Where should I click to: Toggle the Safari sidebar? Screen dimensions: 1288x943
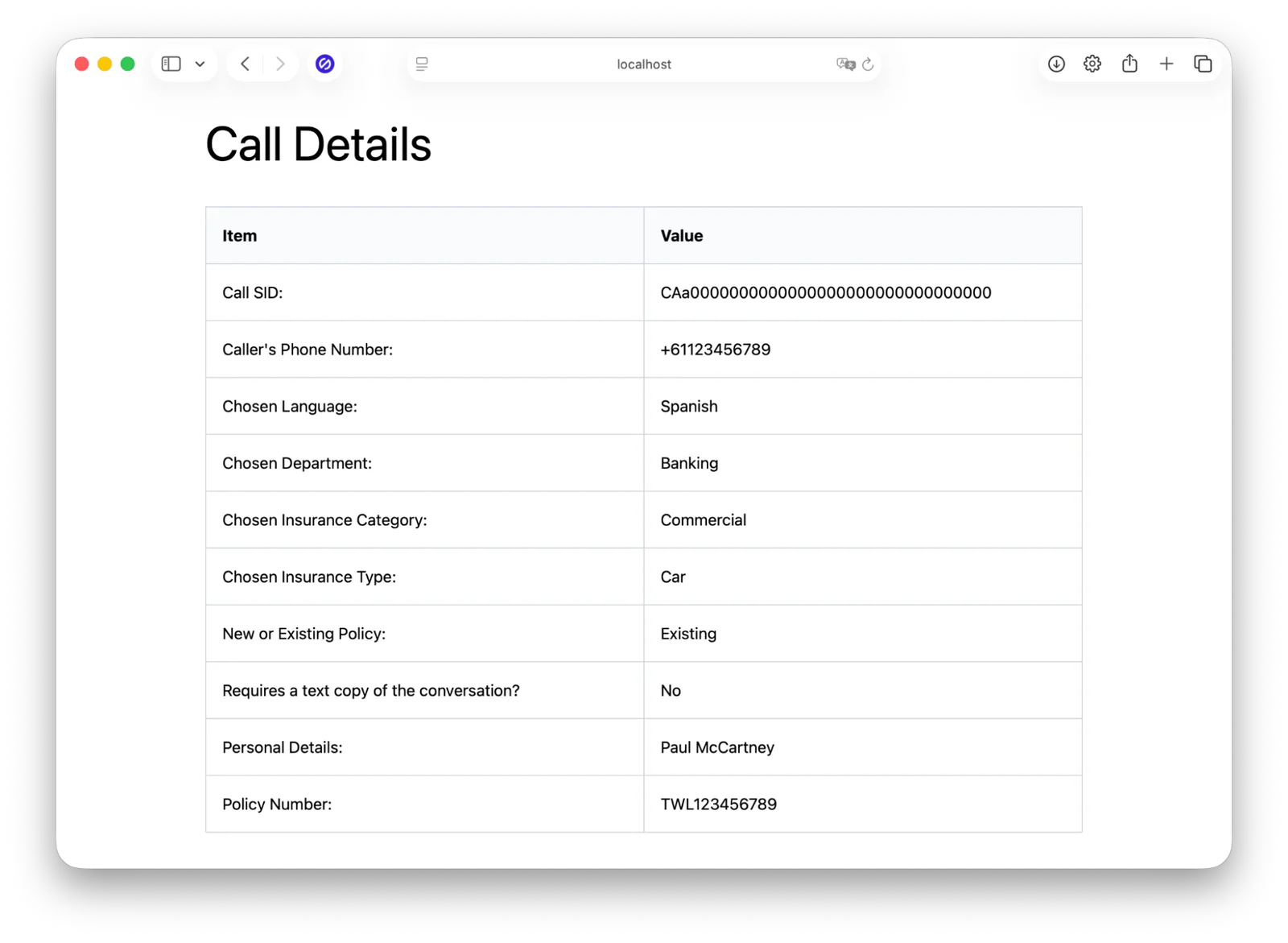170,64
